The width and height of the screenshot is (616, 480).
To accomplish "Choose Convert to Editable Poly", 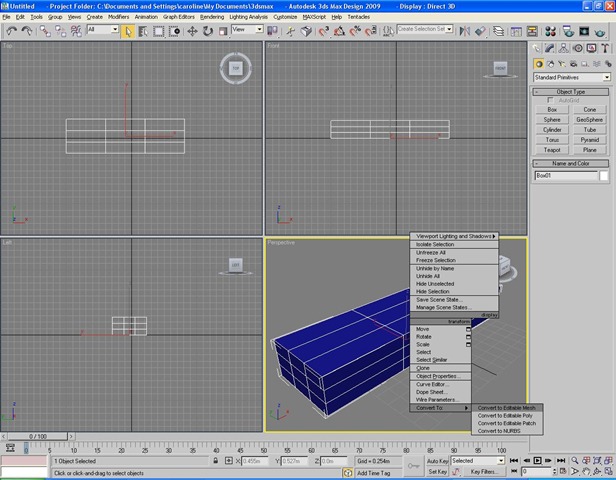I will click(x=505, y=416).
